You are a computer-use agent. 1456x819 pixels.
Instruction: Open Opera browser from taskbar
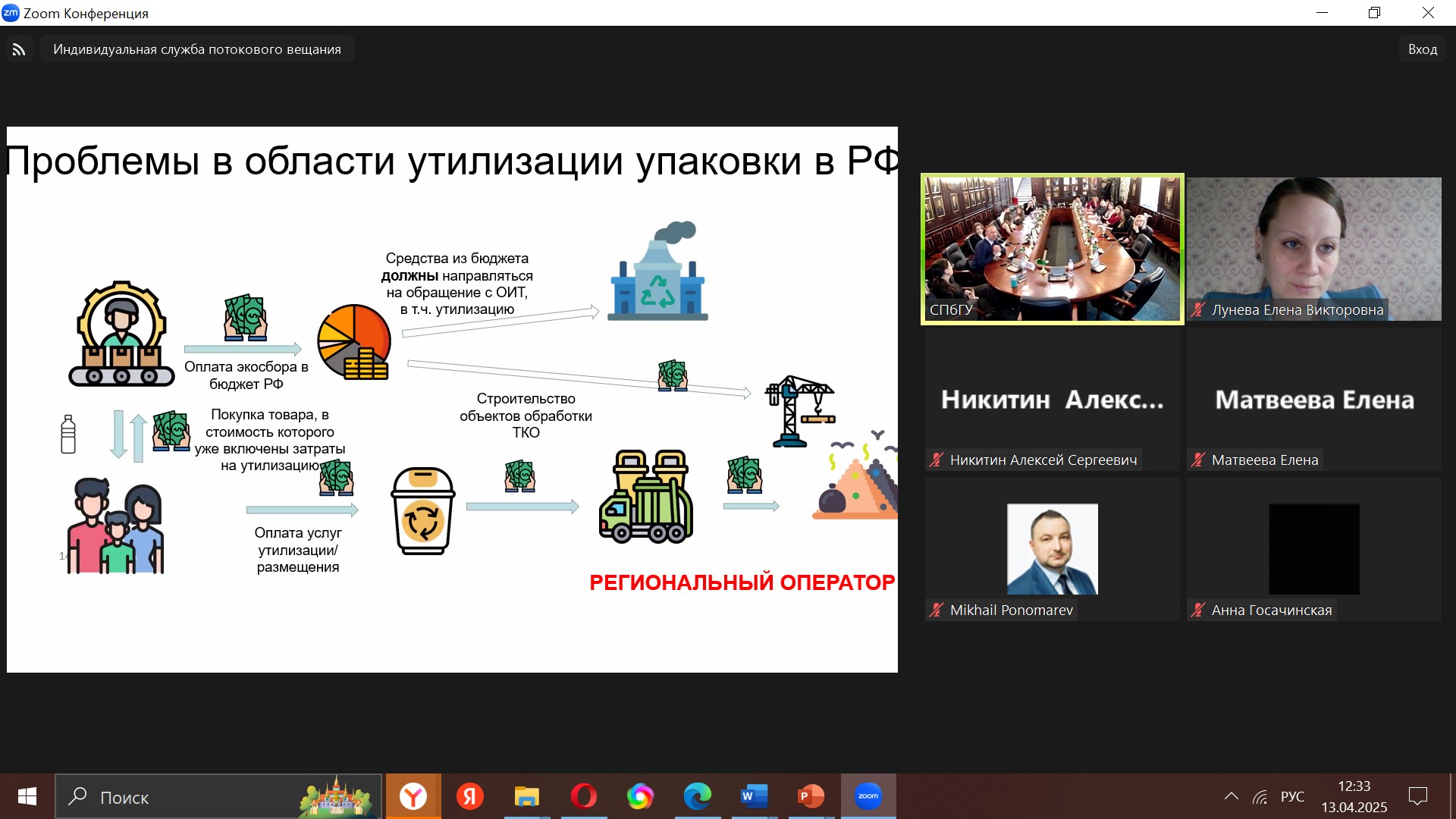(x=583, y=796)
